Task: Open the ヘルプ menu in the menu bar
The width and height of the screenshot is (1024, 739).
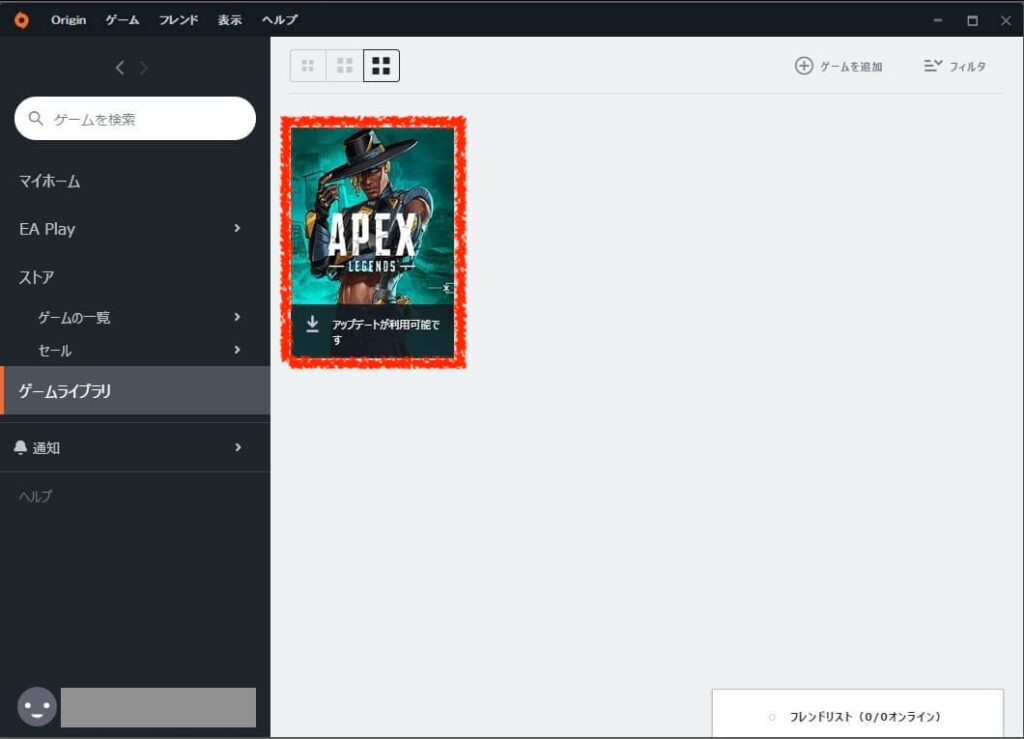Action: point(280,20)
